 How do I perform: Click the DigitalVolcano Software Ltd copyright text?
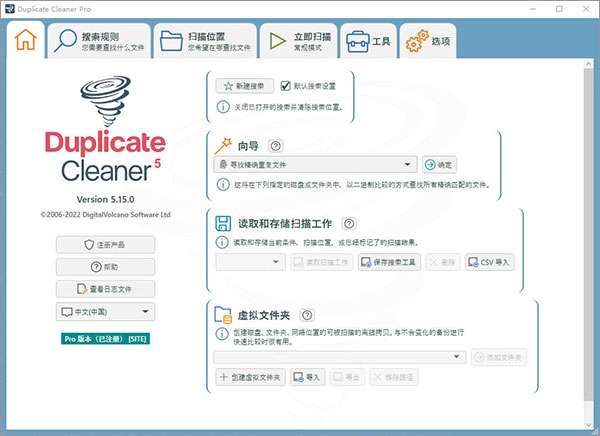click(x=106, y=214)
